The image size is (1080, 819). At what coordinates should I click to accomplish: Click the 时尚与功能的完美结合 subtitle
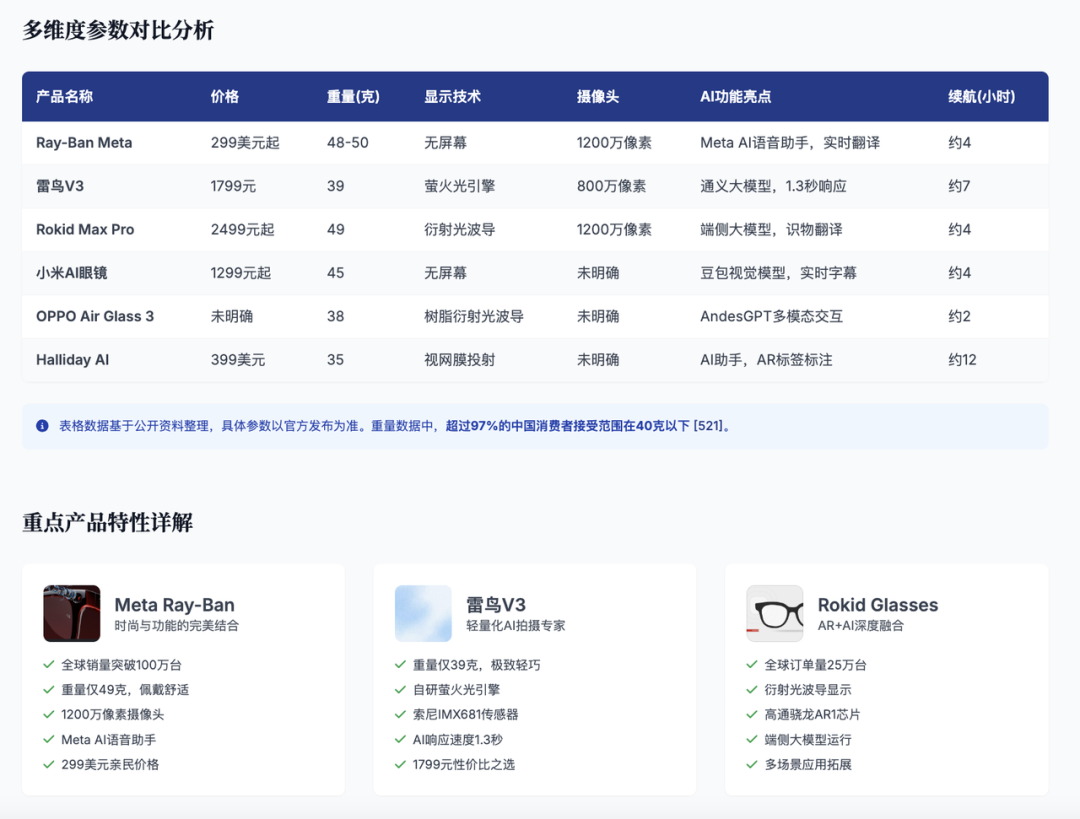[x=176, y=625]
